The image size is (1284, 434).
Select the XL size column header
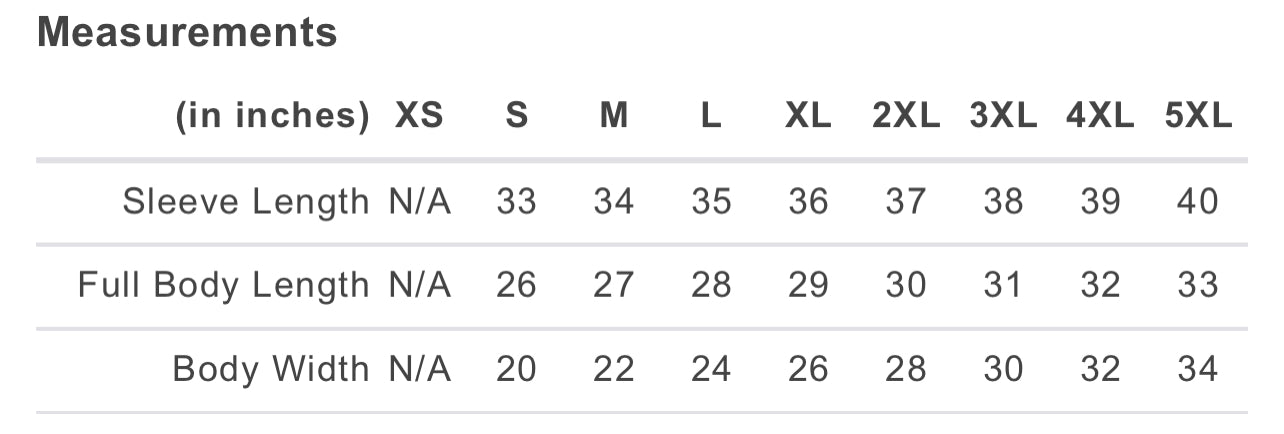(x=808, y=117)
